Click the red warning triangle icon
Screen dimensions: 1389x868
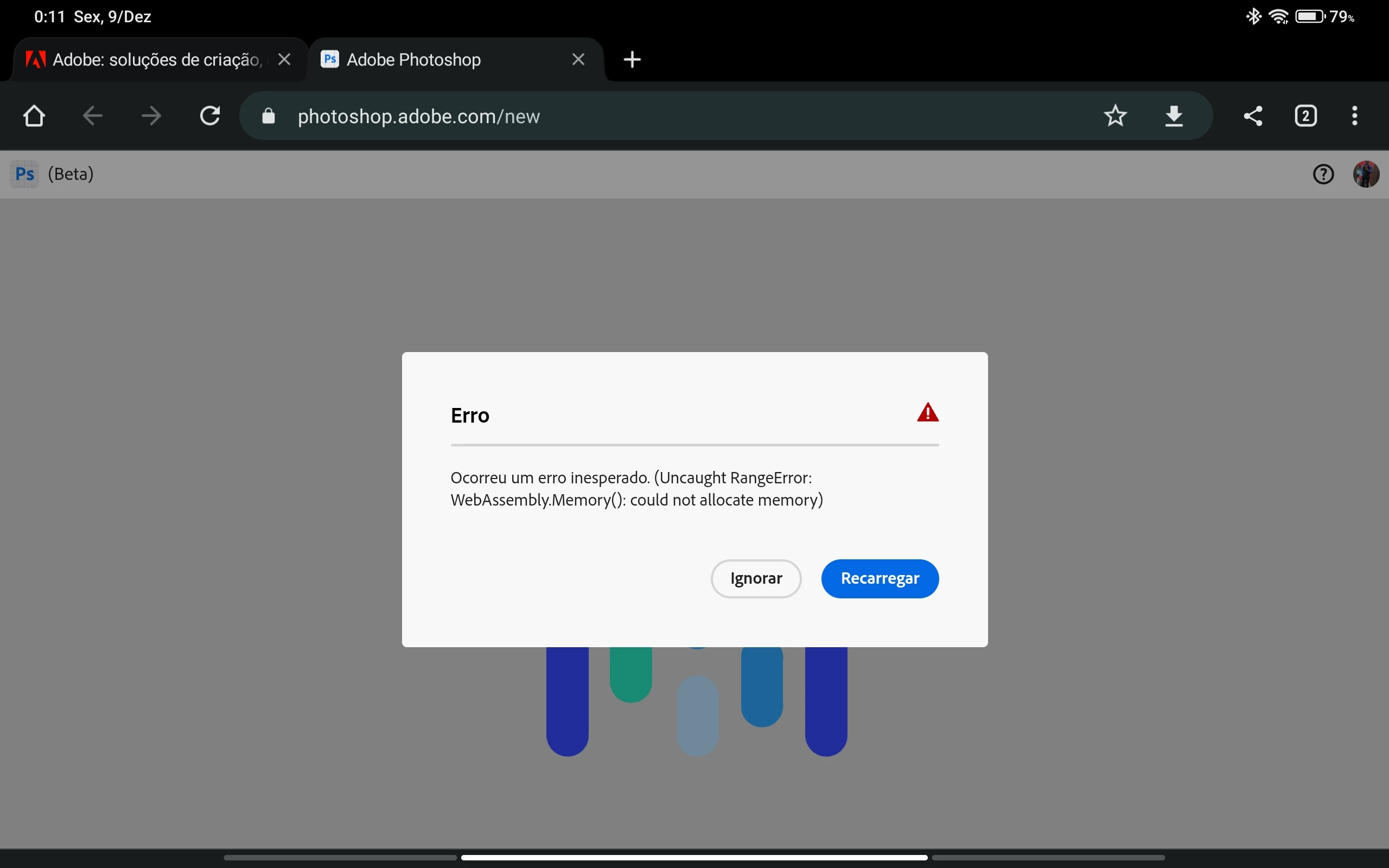click(x=927, y=413)
